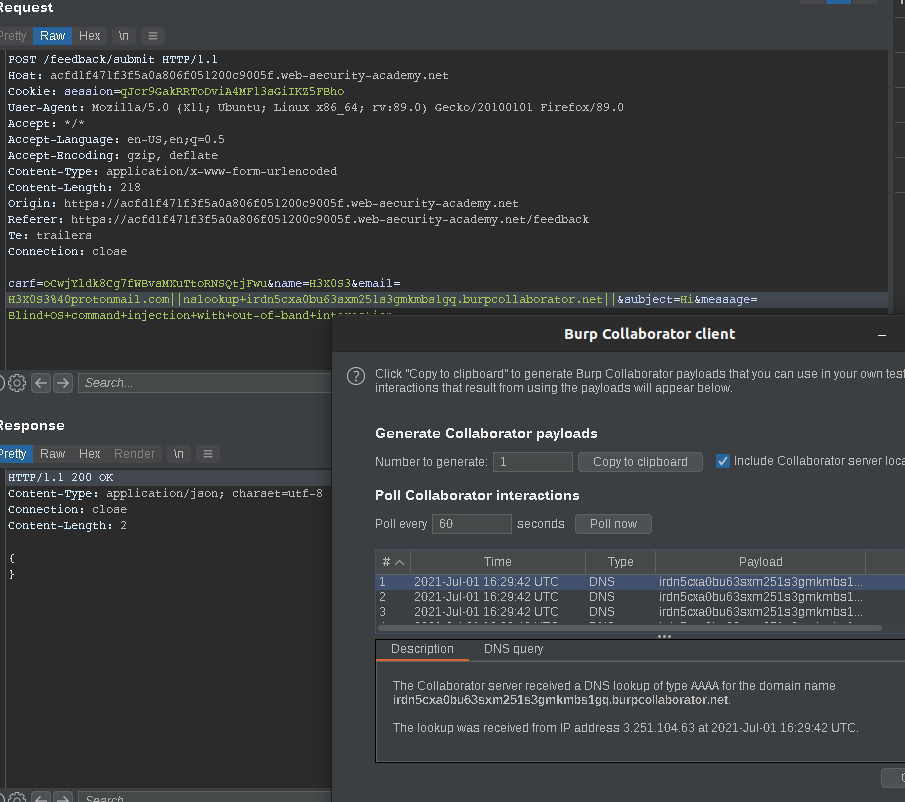Focus the request Search field

click(x=204, y=383)
